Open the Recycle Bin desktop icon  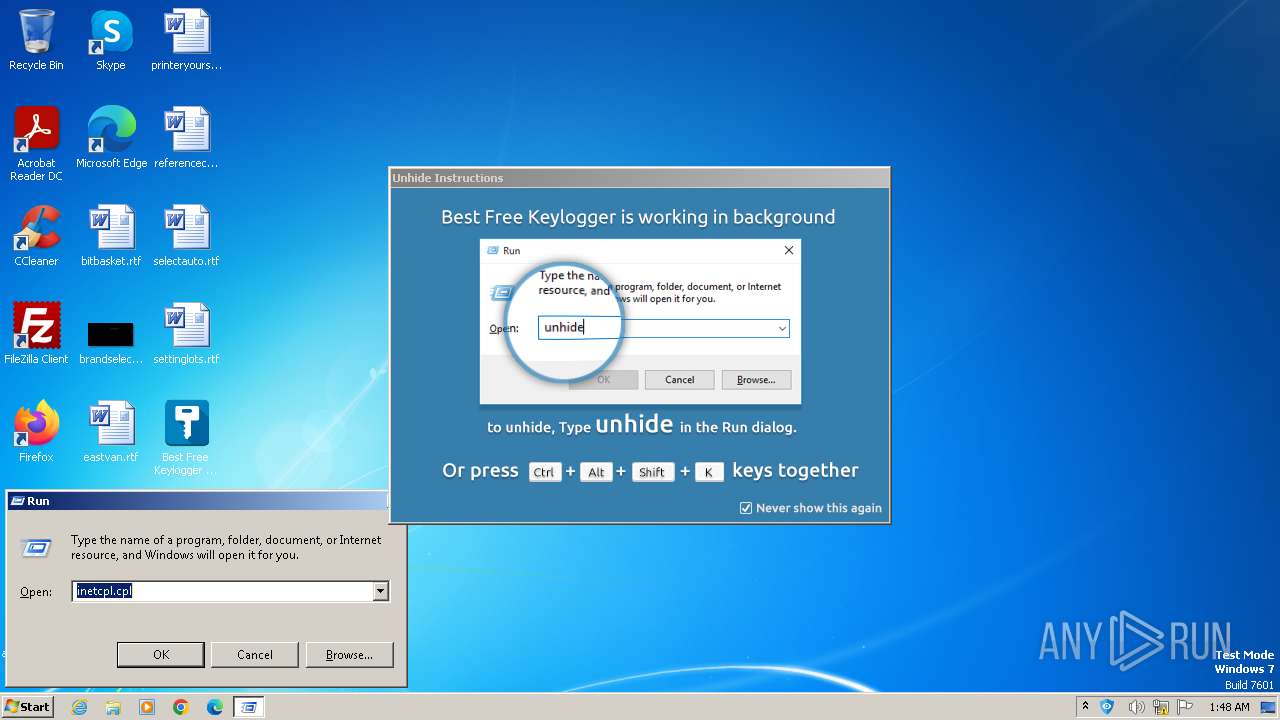point(36,40)
